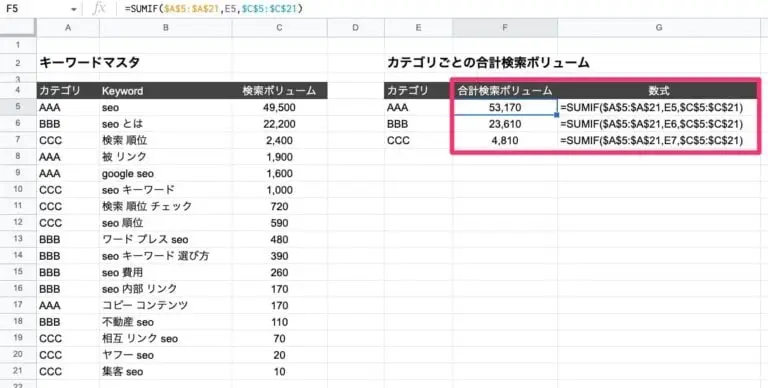The image size is (768, 388).
Task: Click the blue fill handle on F5
Action: (557, 115)
